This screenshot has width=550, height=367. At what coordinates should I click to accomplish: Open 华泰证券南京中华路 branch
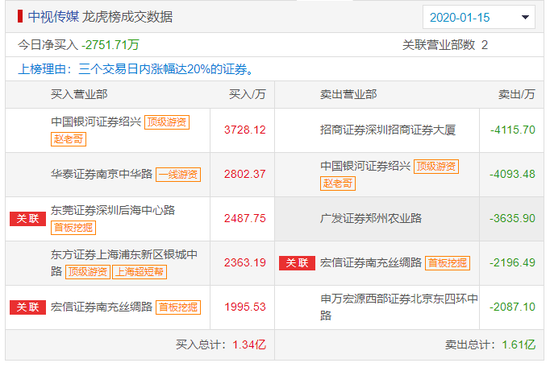(101, 174)
